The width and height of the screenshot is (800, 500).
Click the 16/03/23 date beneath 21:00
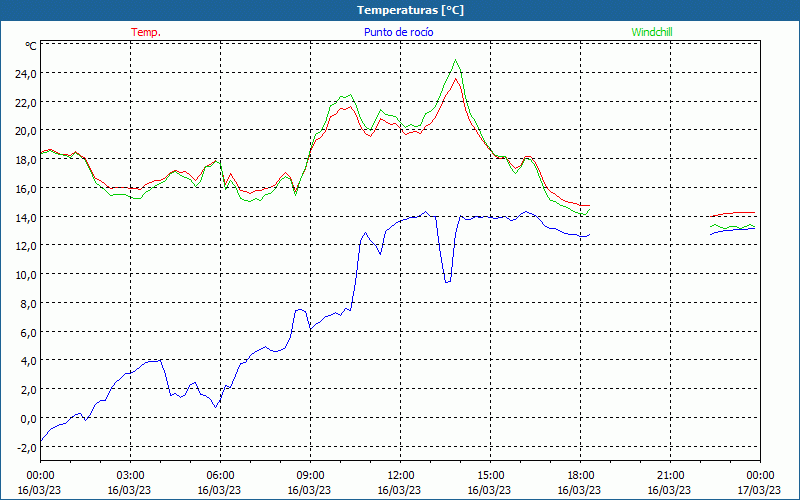(x=669, y=490)
